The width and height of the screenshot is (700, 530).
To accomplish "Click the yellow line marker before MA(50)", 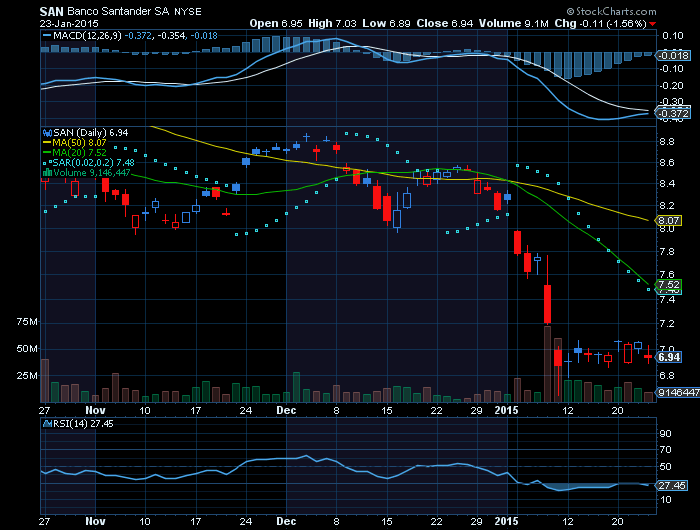I will pyautogui.click(x=47, y=143).
